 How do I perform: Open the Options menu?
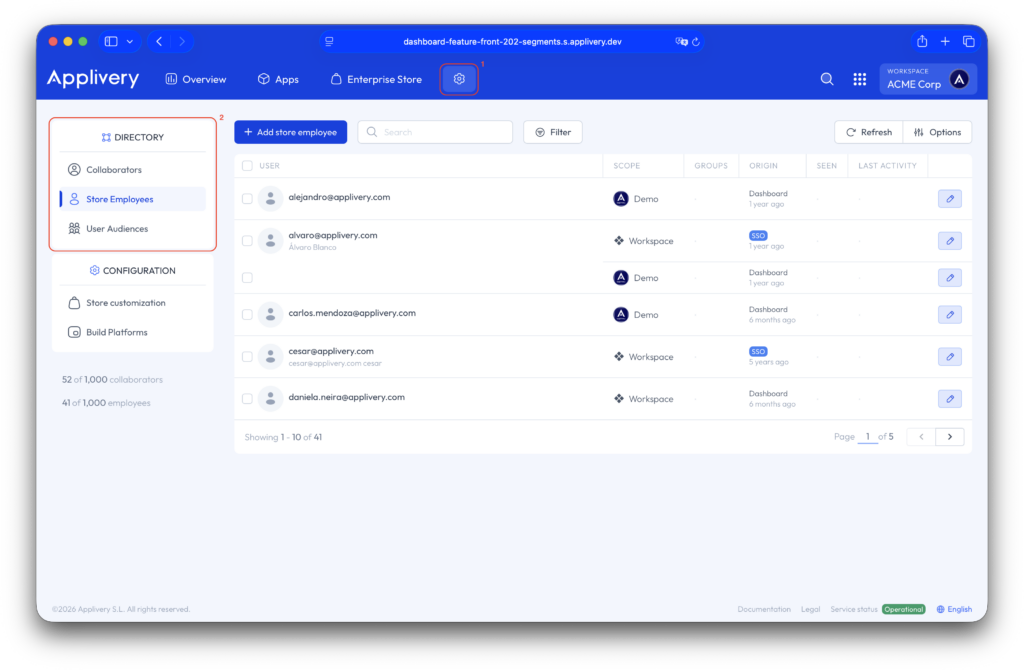tap(937, 132)
